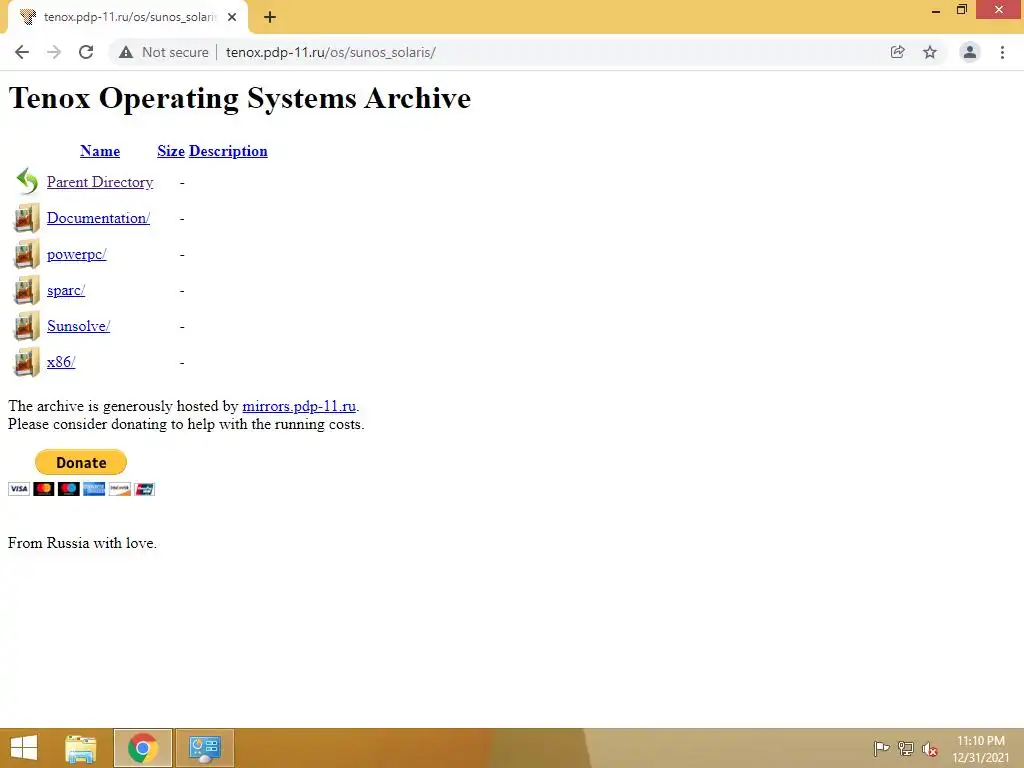Open the x86/ directory link
The image size is (1024, 768).
pyautogui.click(x=61, y=362)
